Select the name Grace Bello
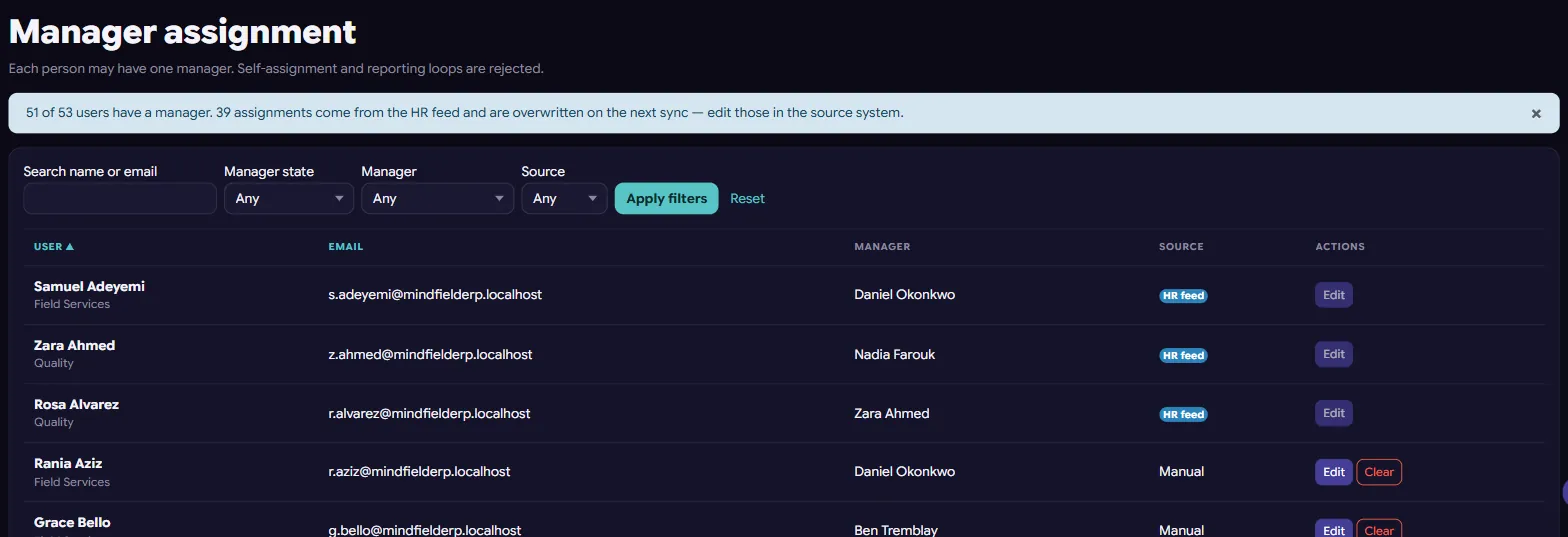Image resolution: width=1568 pixels, height=537 pixels. tap(72, 522)
